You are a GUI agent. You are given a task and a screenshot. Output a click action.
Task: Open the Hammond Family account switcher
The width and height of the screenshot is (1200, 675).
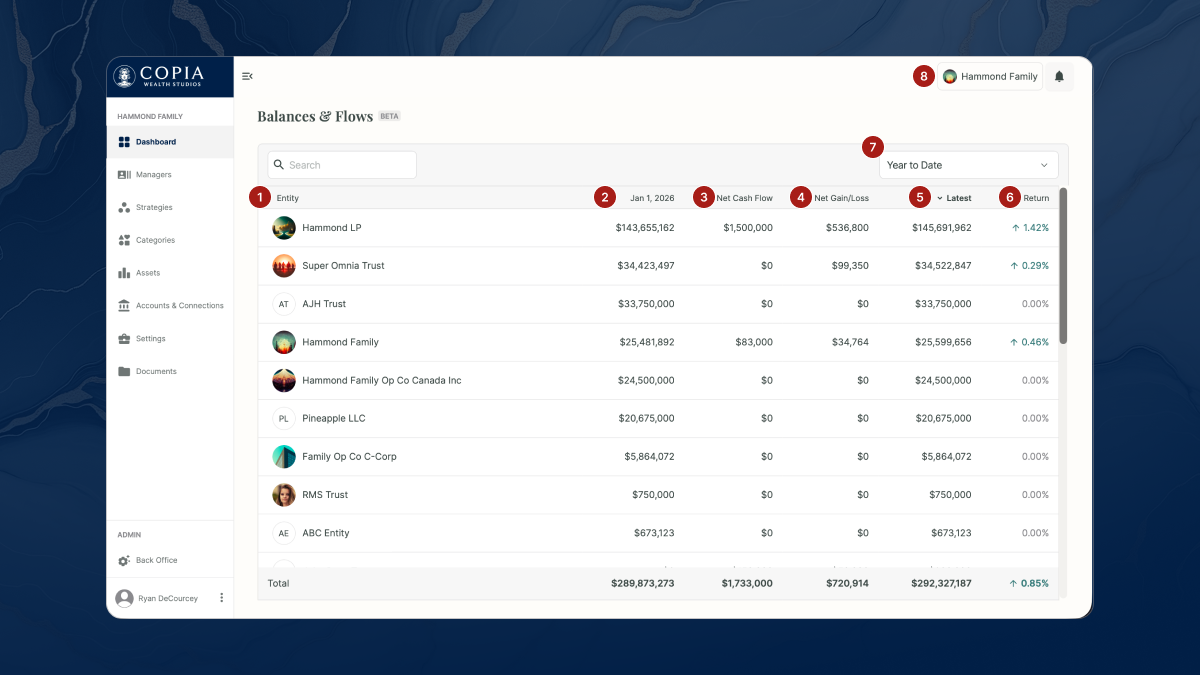[x=989, y=77]
